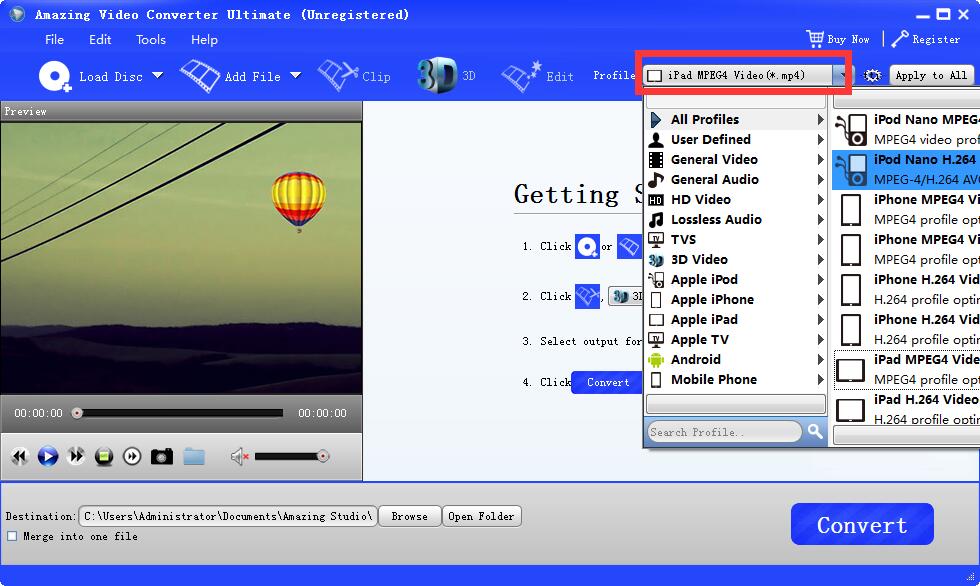Click the preview seek progress bar

pos(180,413)
